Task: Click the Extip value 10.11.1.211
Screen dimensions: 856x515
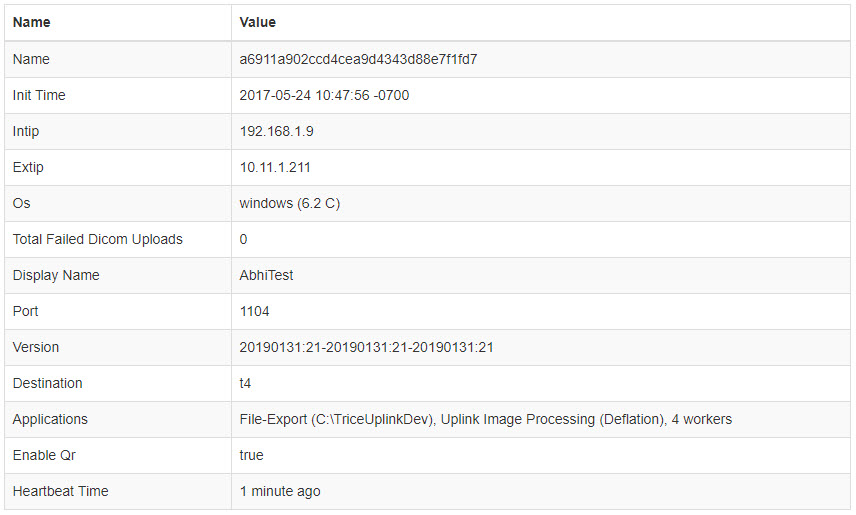Action: pyautogui.click(x=275, y=167)
